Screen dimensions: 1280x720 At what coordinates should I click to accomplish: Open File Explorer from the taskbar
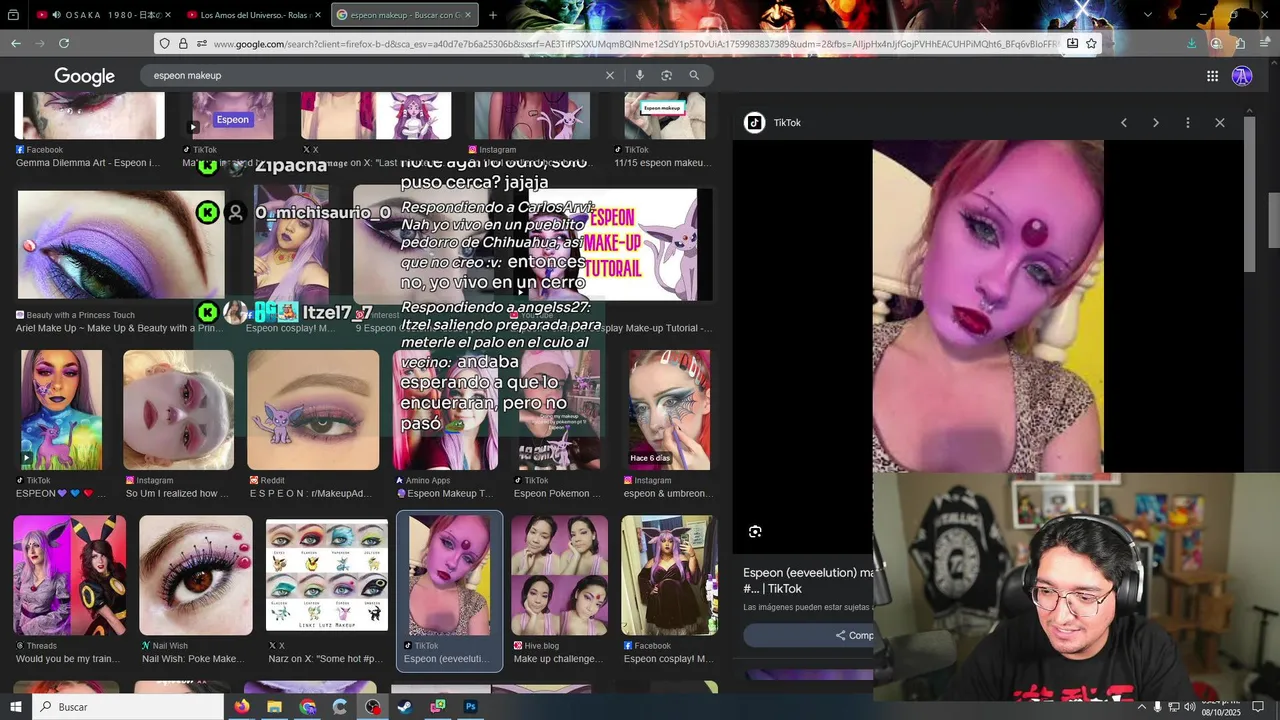click(274, 707)
